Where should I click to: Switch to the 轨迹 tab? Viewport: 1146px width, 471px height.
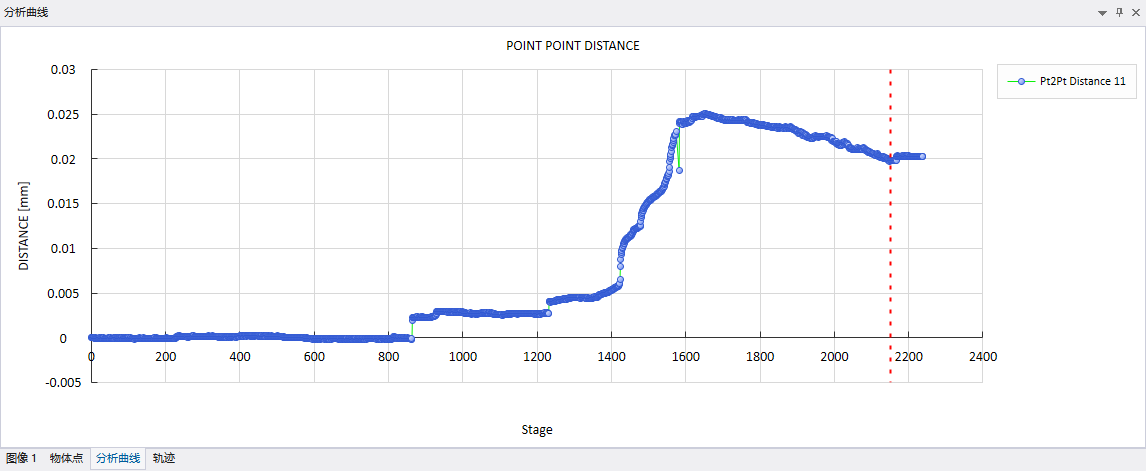(163, 459)
